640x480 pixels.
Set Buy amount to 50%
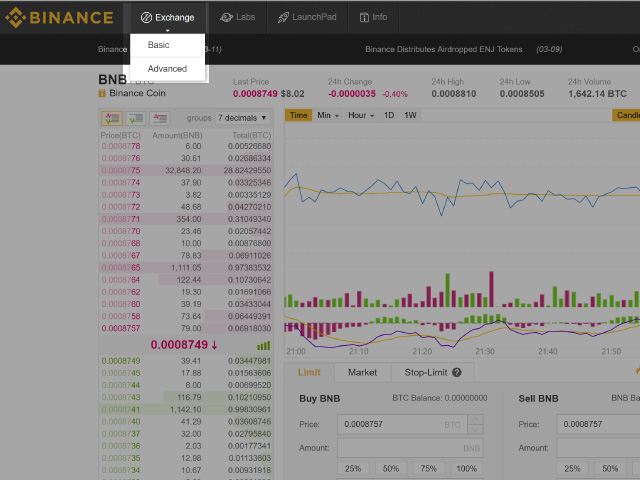391,469
